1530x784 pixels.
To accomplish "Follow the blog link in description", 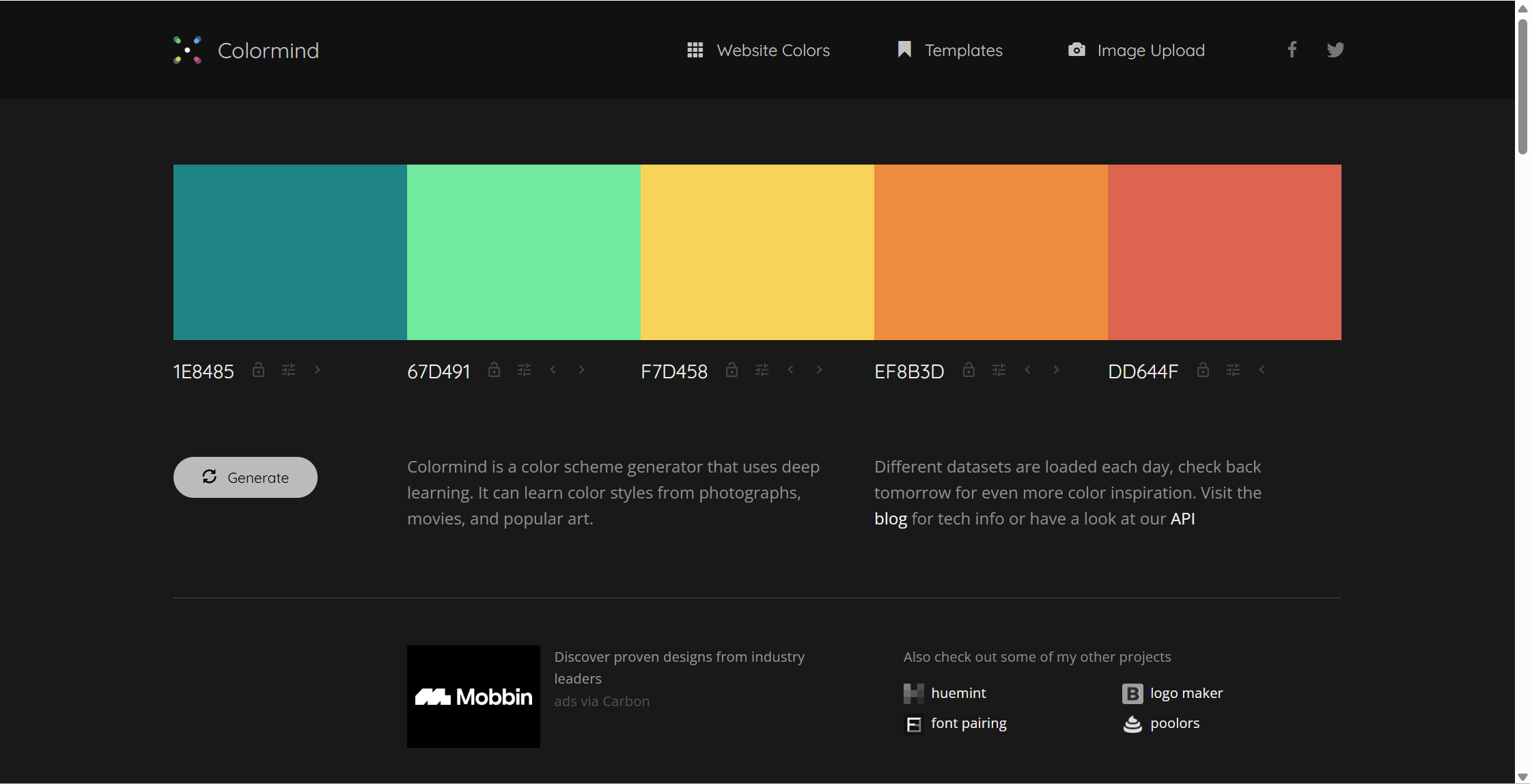I will (x=890, y=519).
